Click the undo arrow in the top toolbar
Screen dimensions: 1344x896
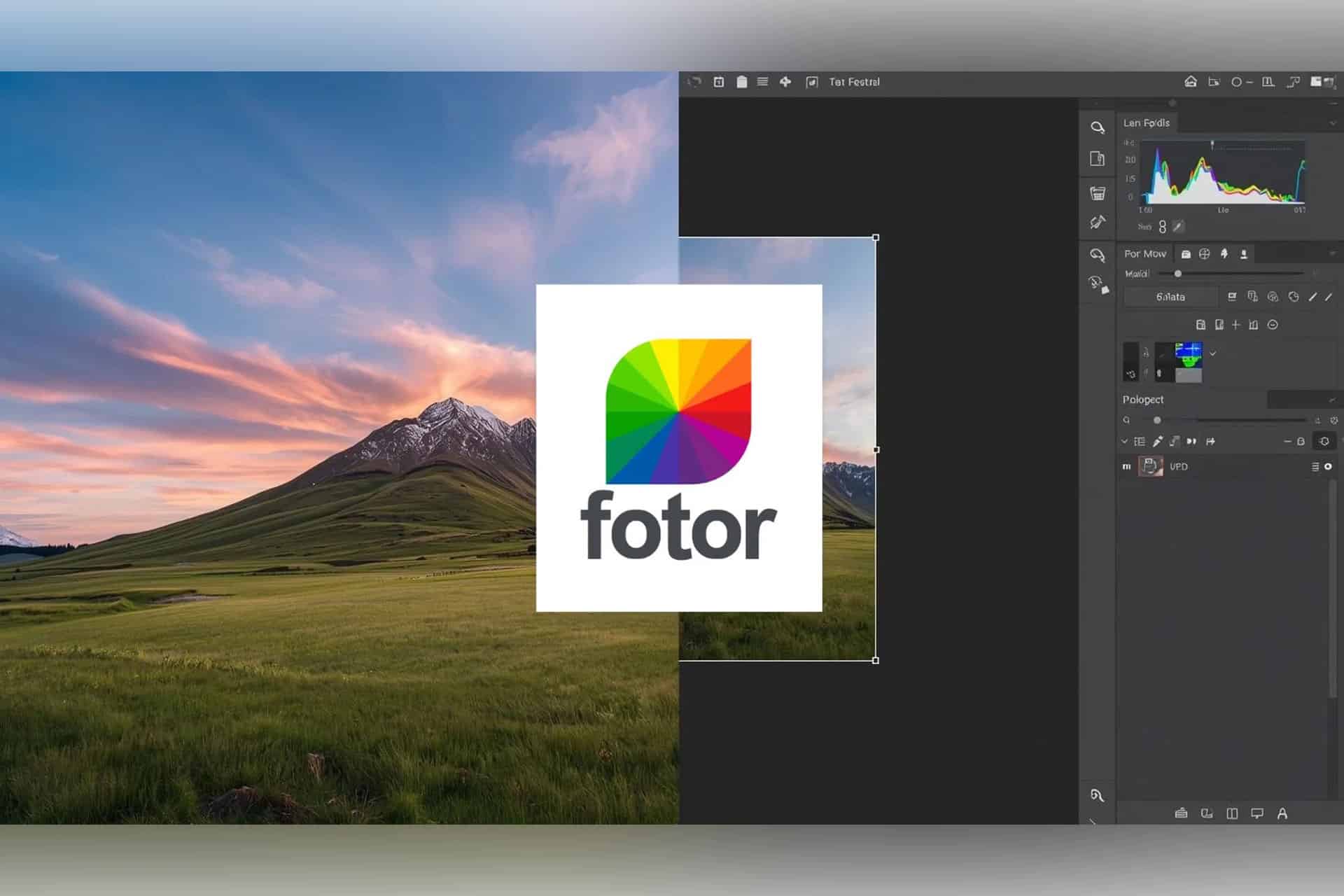pyautogui.click(x=694, y=82)
